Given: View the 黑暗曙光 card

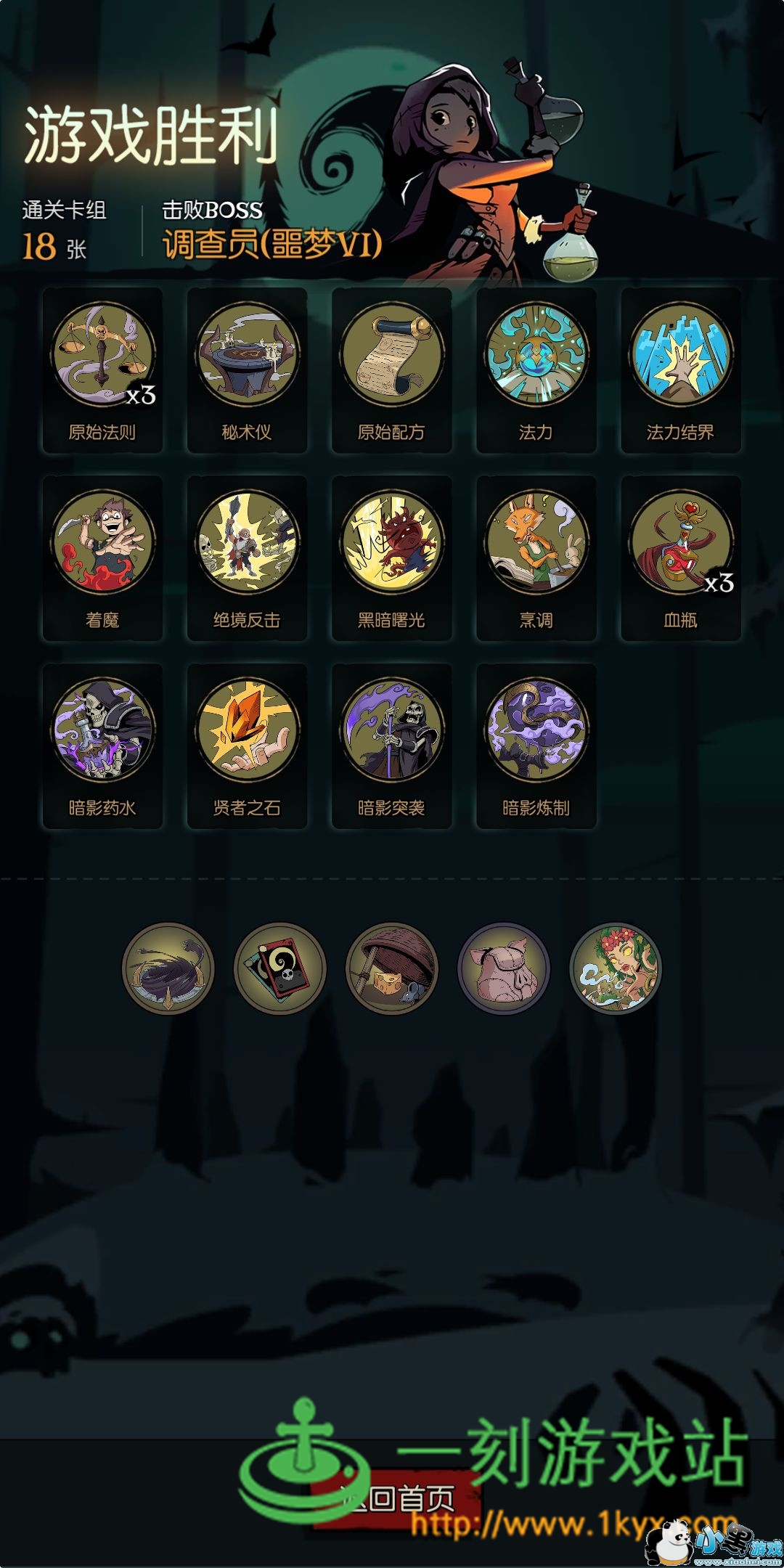Looking at the screenshot, I should (x=391, y=558).
